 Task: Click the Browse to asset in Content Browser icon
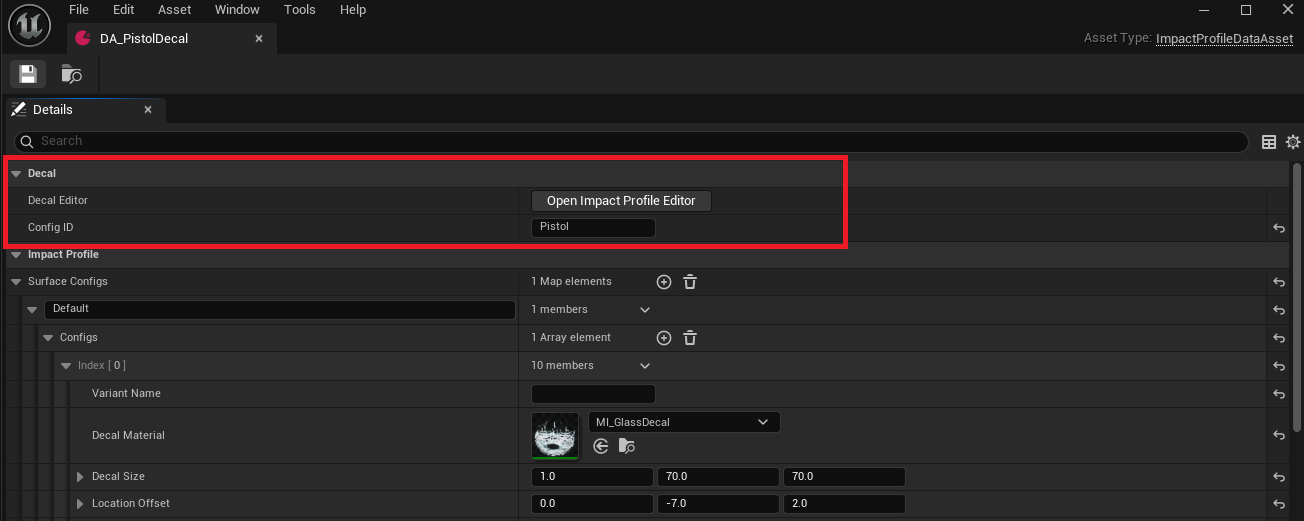tap(71, 74)
